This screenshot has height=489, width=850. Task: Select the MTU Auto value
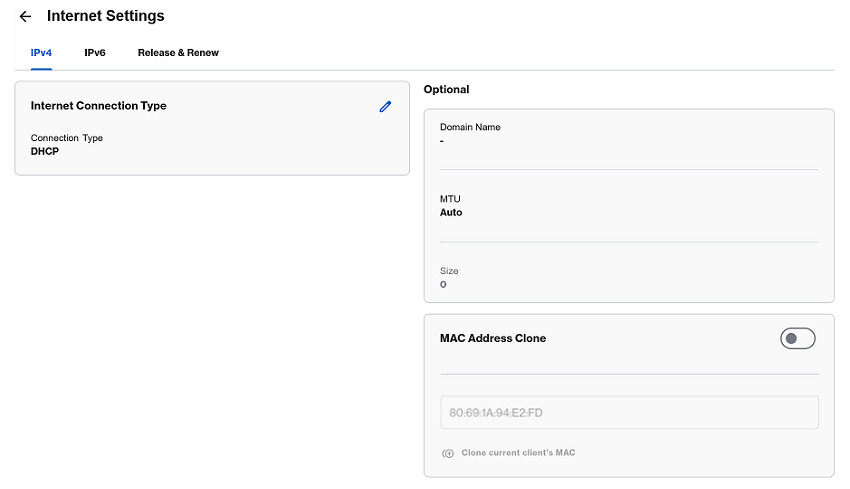click(x=451, y=212)
